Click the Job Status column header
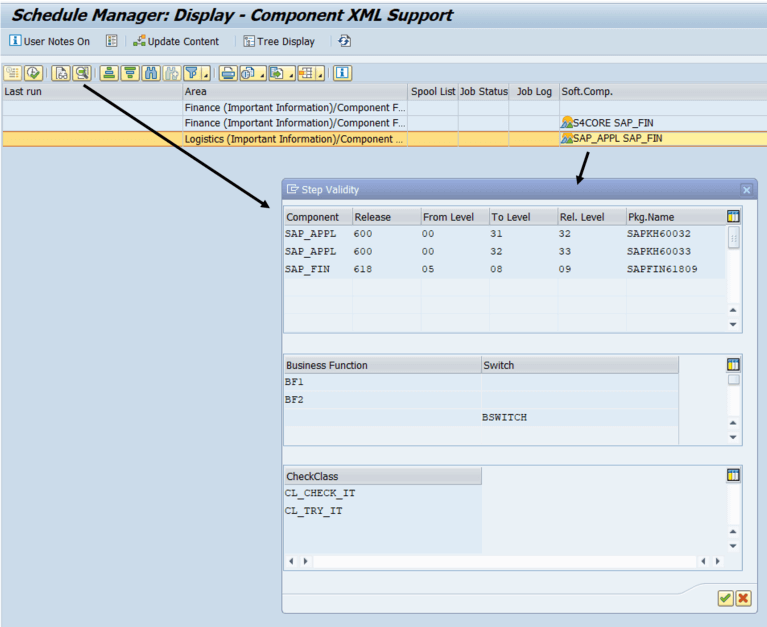Screen dimensions: 767x627 (x=483, y=91)
